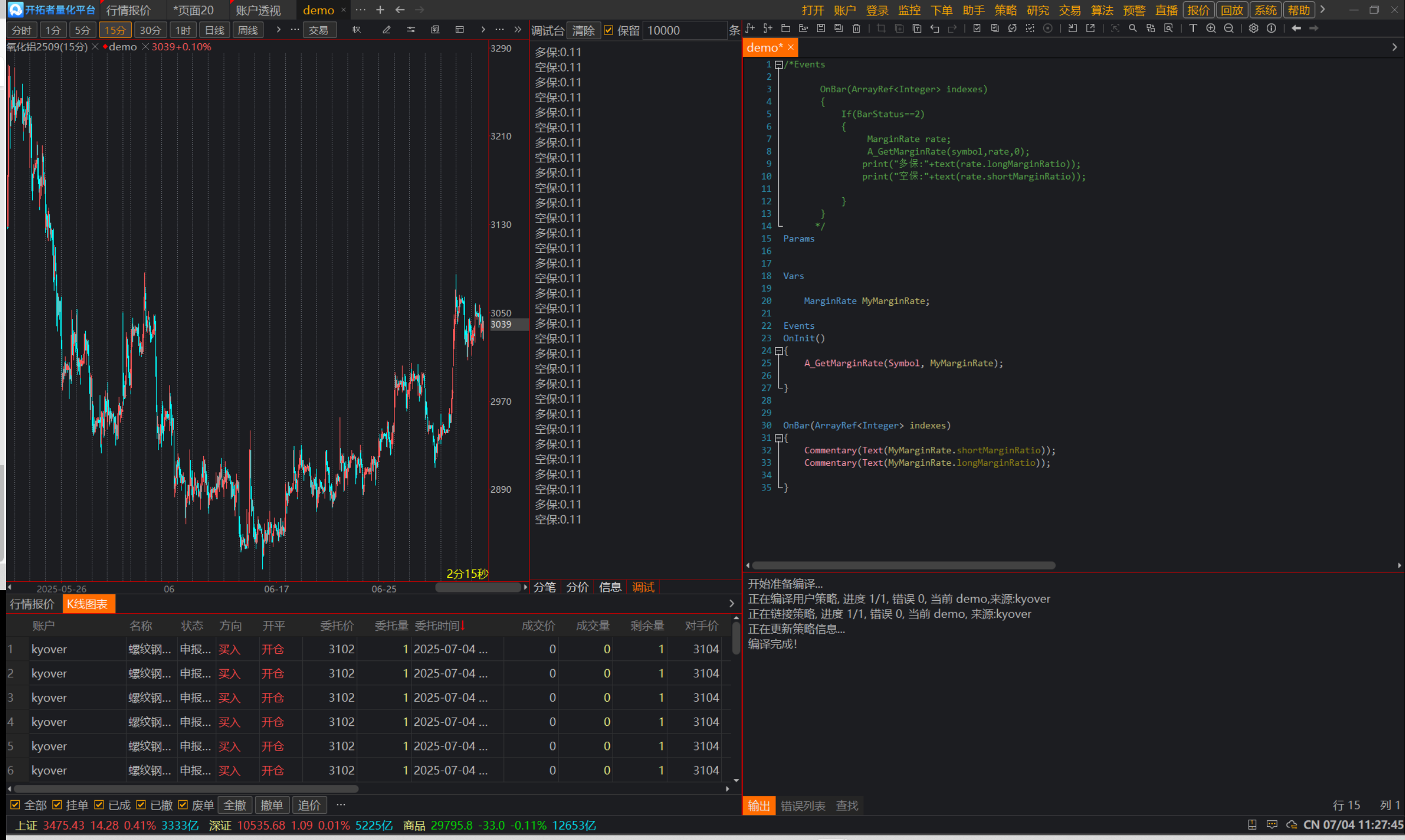Open the editor tab list chevron at right
The image size is (1405, 840).
(1394, 48)
